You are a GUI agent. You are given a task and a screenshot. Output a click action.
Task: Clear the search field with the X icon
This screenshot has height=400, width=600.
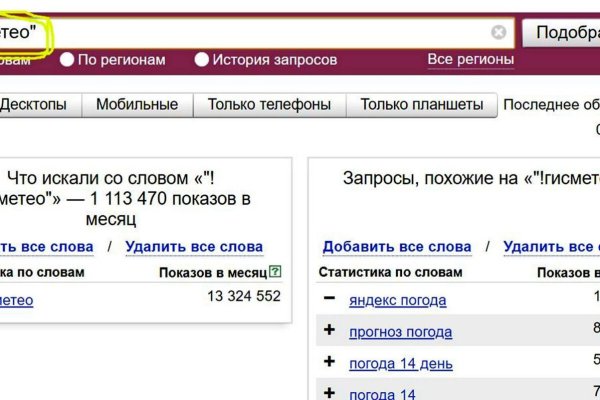coord(498,33)
